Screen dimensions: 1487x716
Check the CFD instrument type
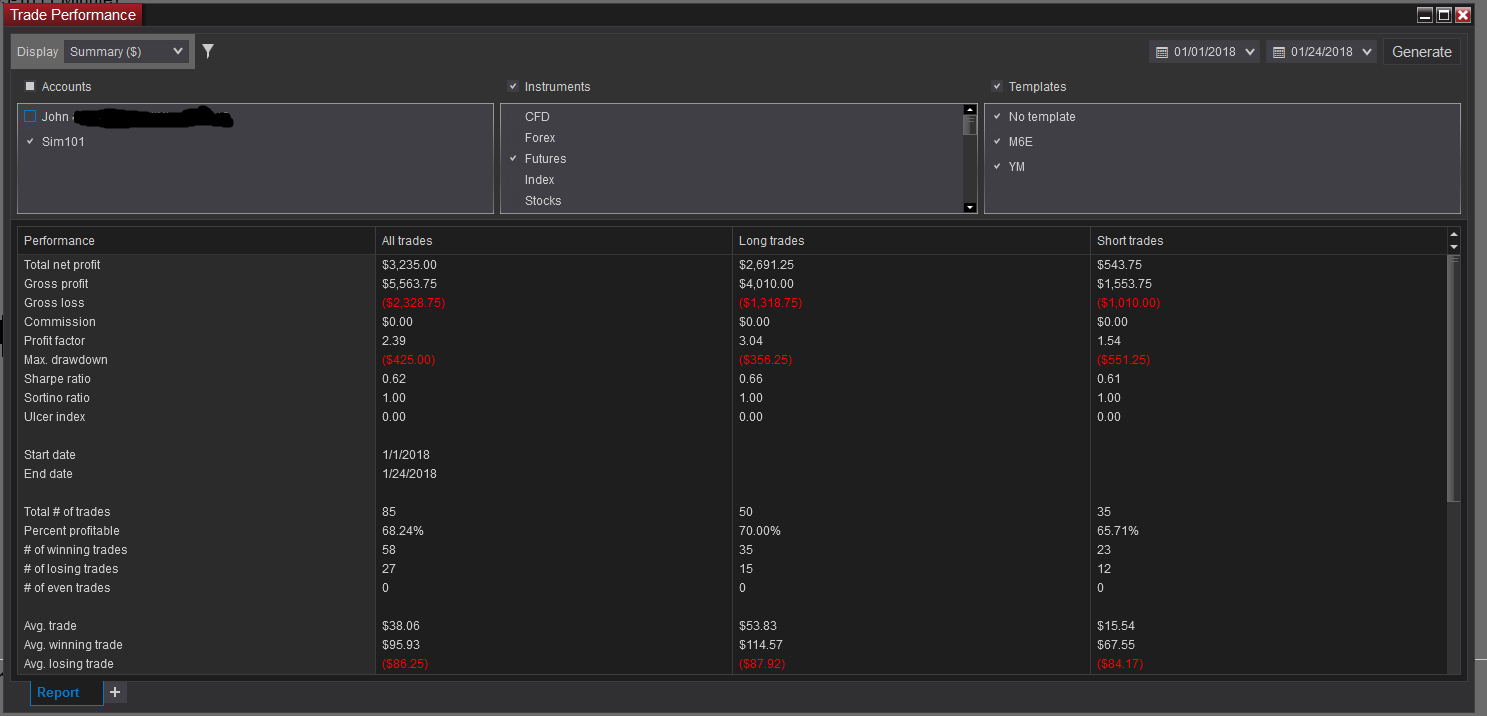pyautogui.click(x=513, y=116)
